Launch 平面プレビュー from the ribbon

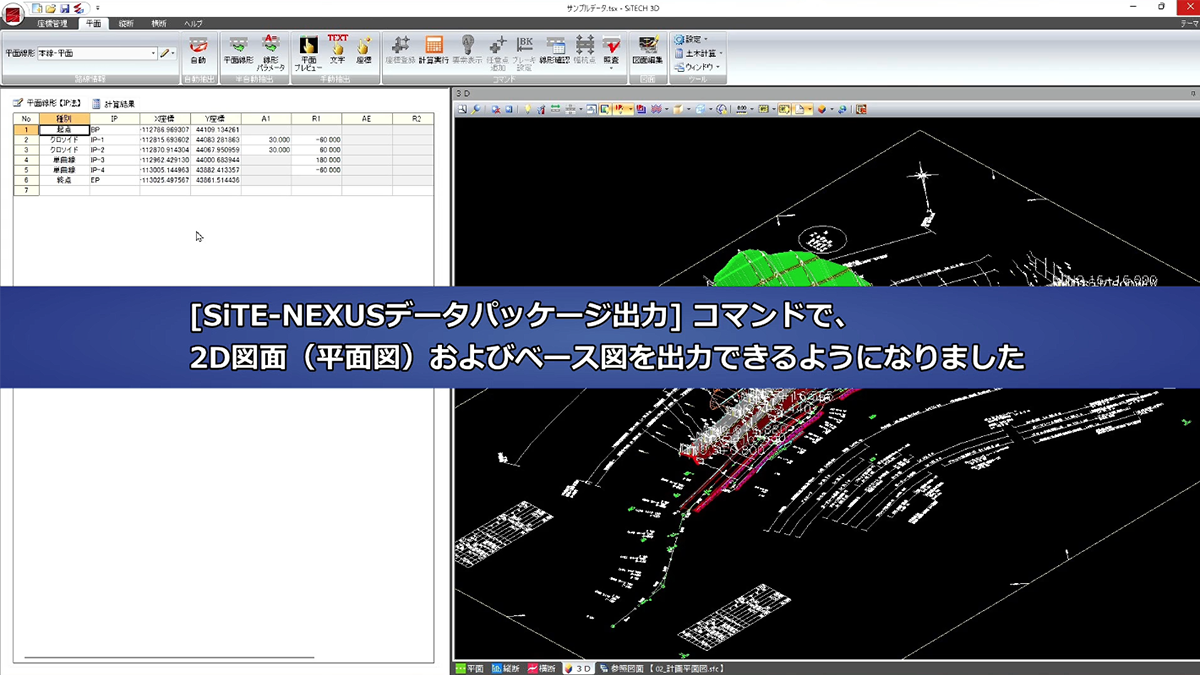click(x=308, y=52)
